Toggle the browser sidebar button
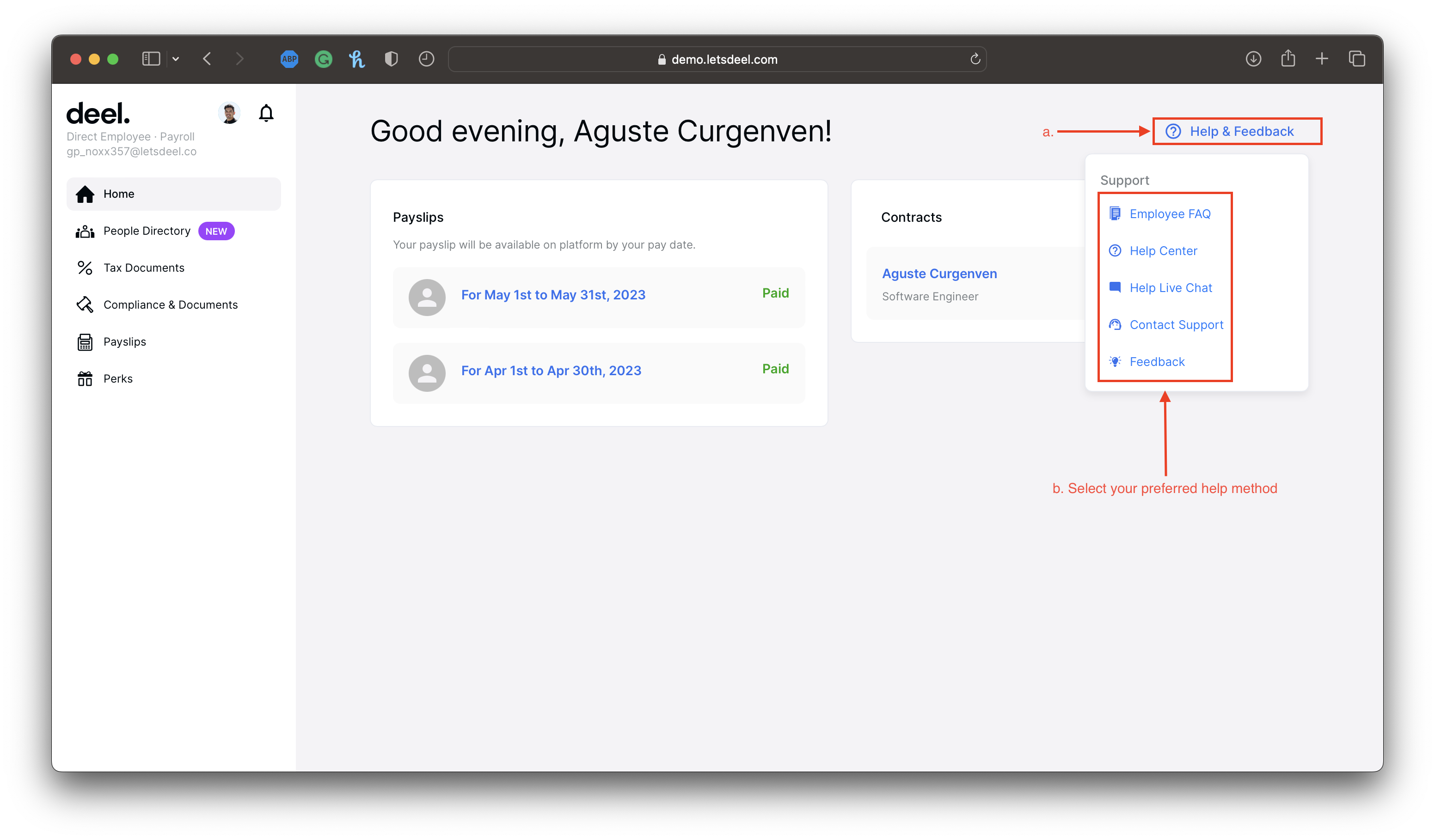The width and height of the screenshot is (1435, 840). point(151,59)
